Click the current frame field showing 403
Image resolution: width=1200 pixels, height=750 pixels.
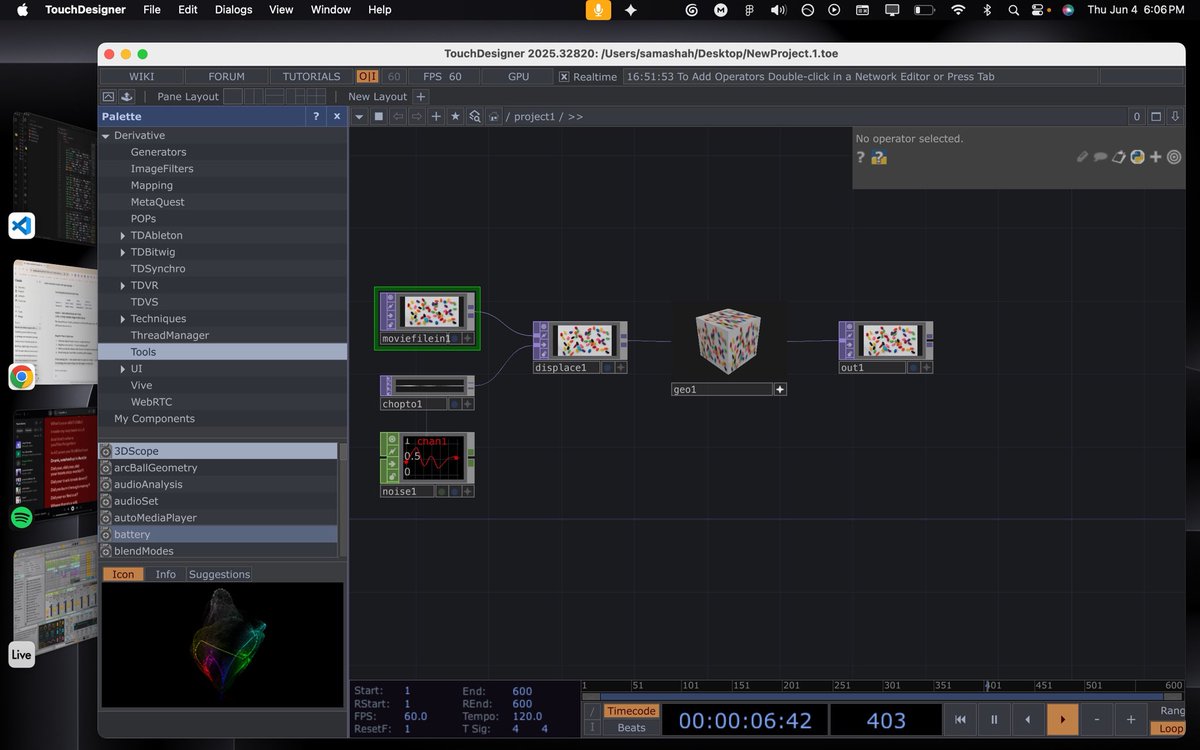click(886, 720)
